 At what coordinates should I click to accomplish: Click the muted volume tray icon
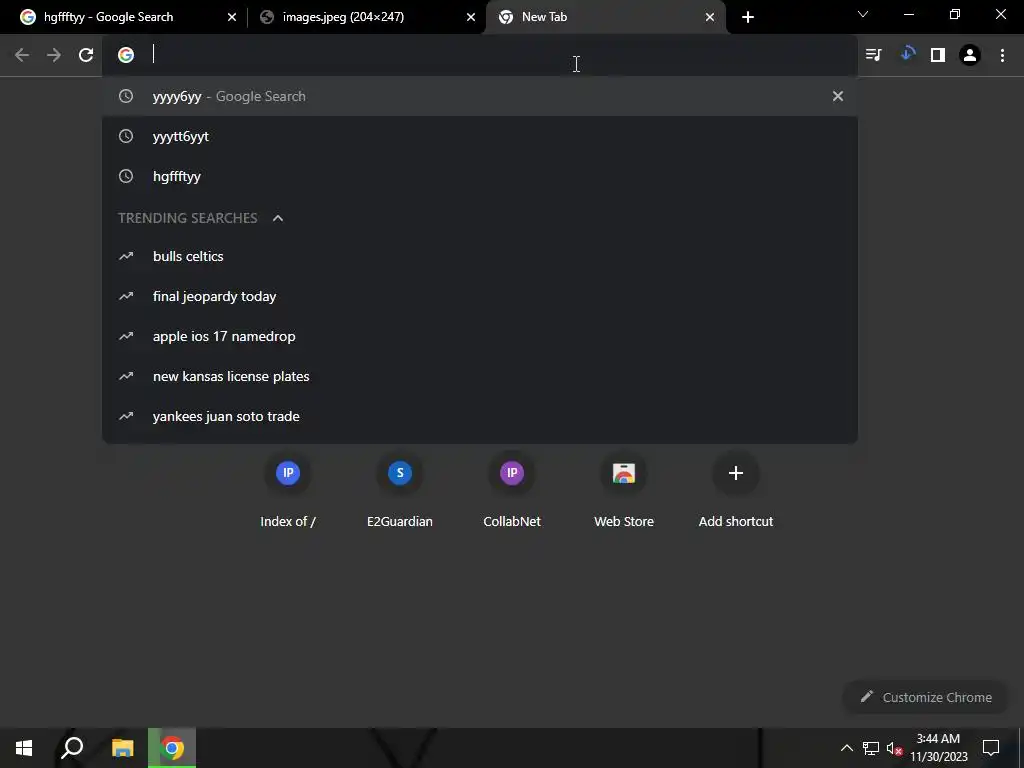pos(894,748)
